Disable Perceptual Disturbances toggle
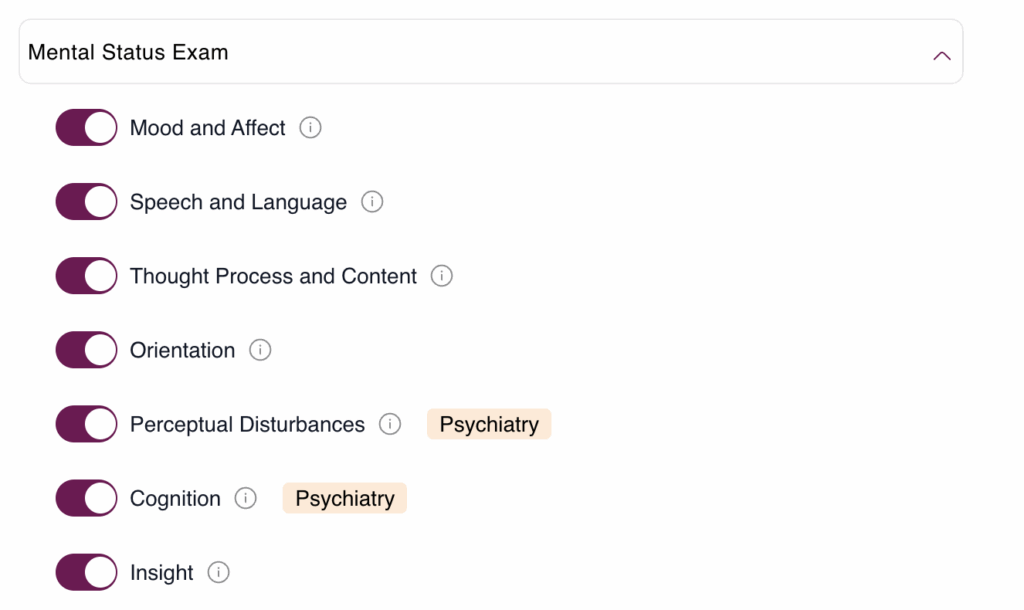1024x610 pixels. [x=86, y=424]
